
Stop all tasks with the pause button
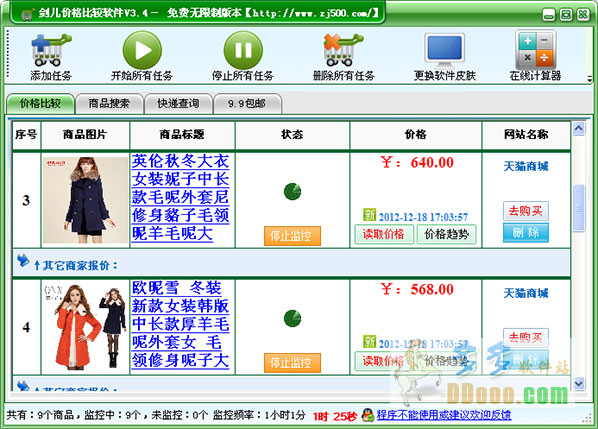(x=243, y=50)
